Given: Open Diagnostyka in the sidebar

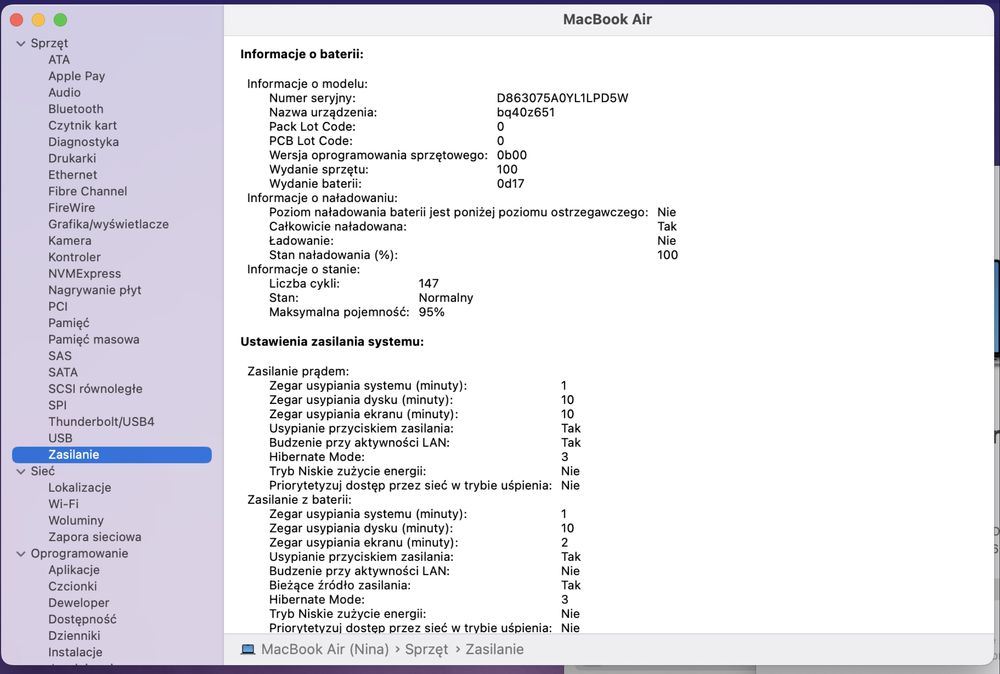Looking at the screenshot, I should 84,142.
